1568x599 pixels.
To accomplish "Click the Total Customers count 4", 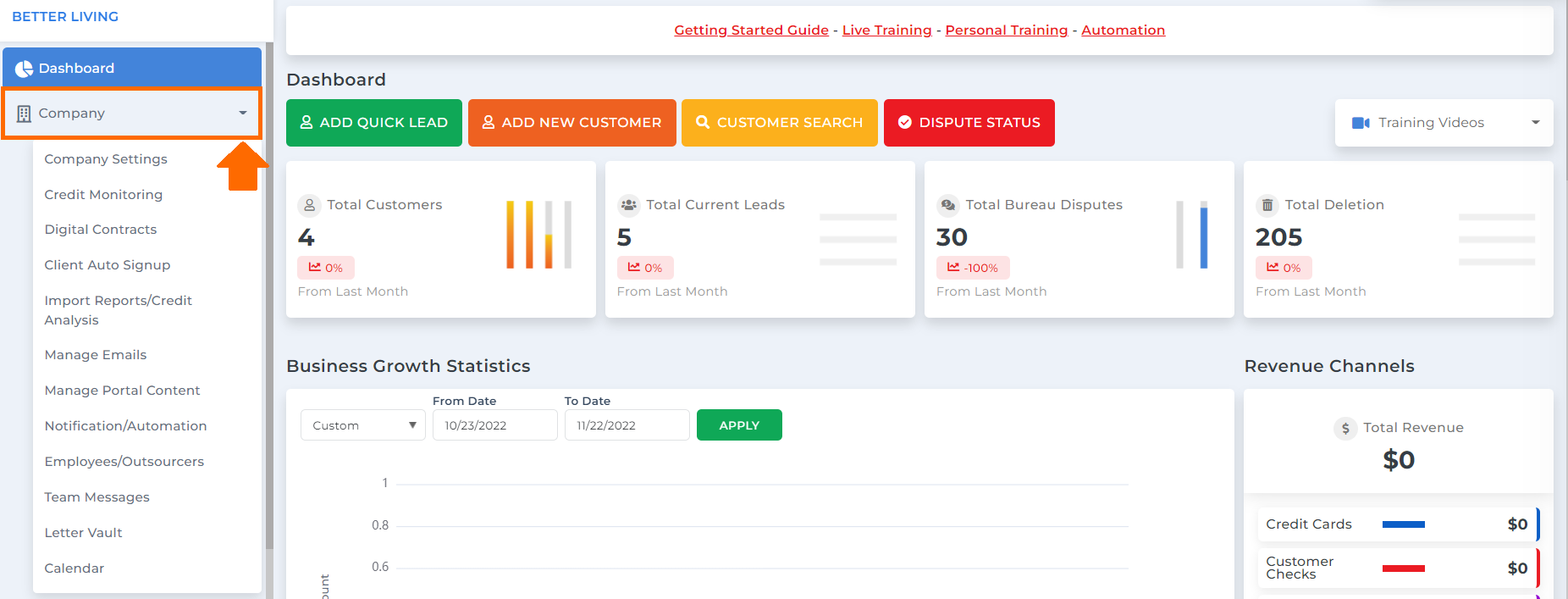I will [306, 238].
